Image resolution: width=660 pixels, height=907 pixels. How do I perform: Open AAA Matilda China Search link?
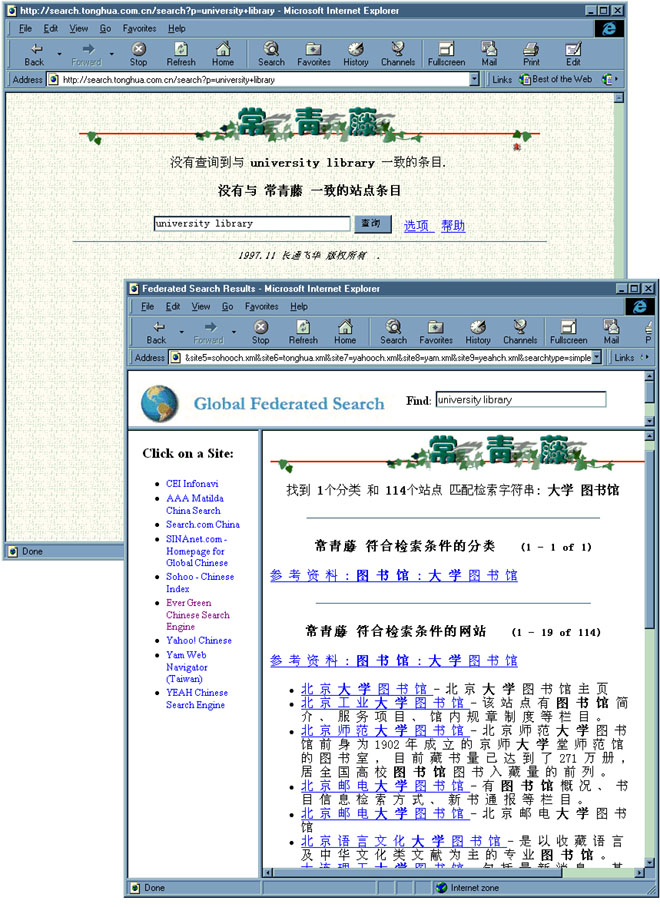coord(195,504)
